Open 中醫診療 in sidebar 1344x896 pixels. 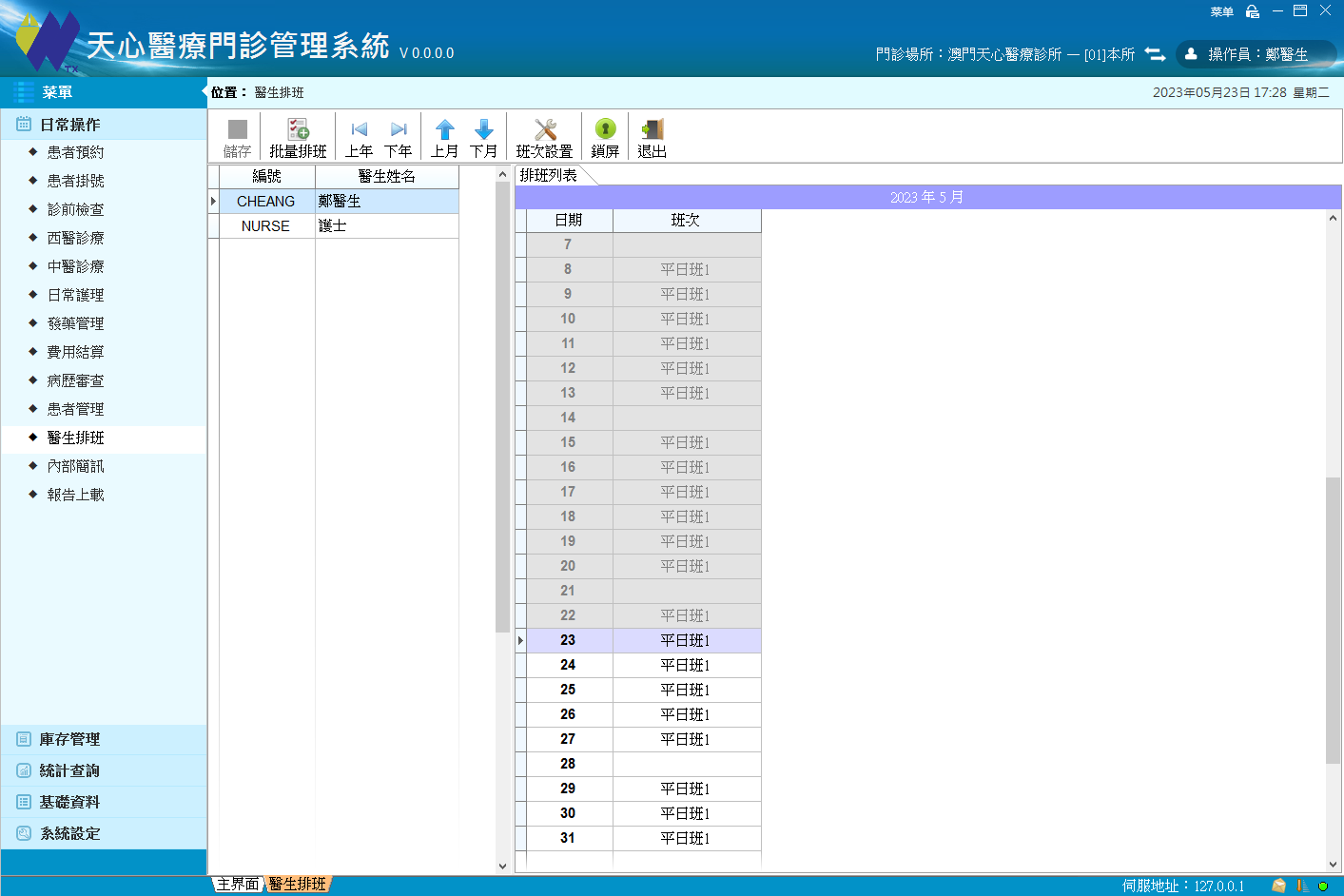76,266
